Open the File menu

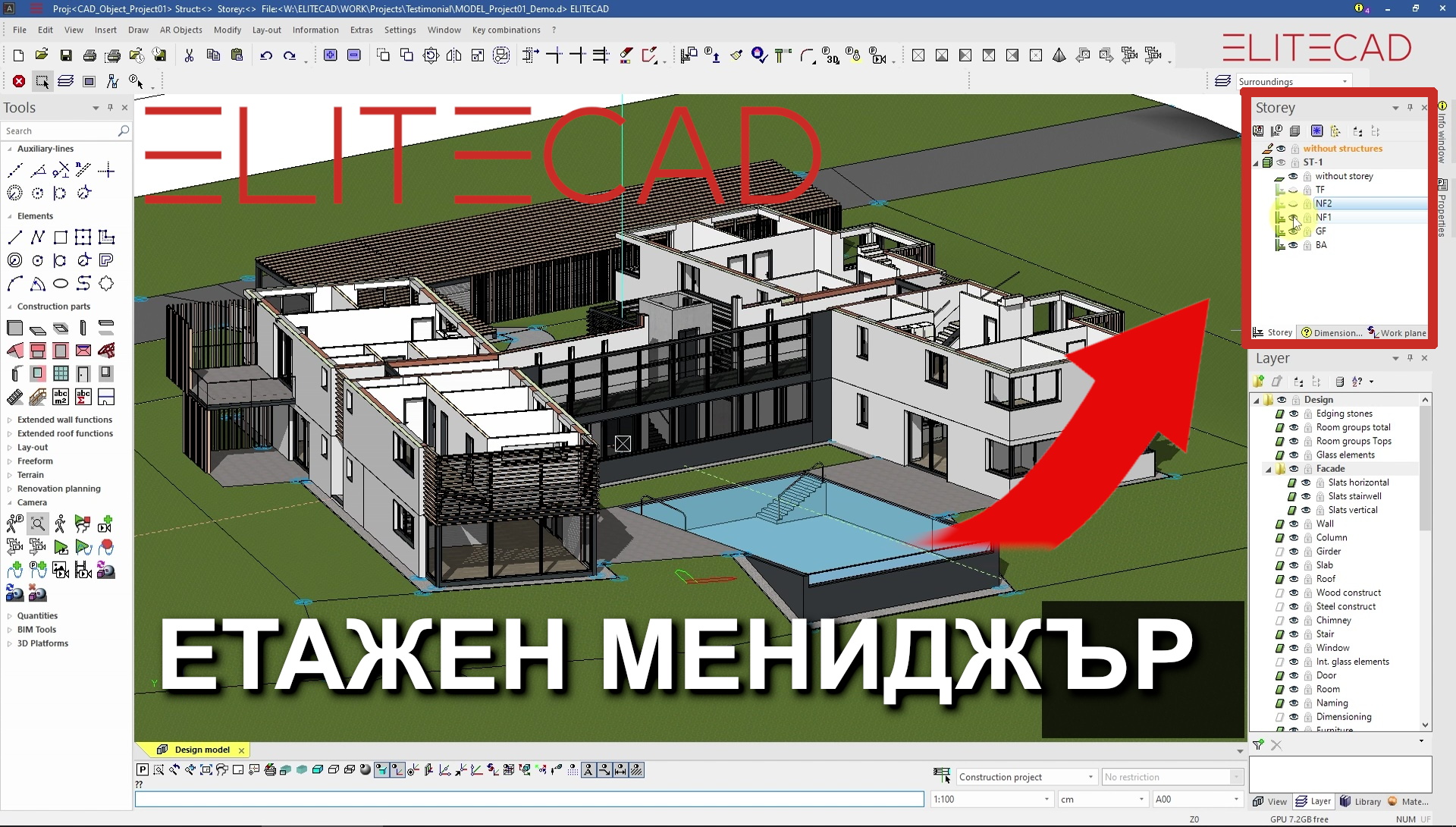click(x=20, y=30)
